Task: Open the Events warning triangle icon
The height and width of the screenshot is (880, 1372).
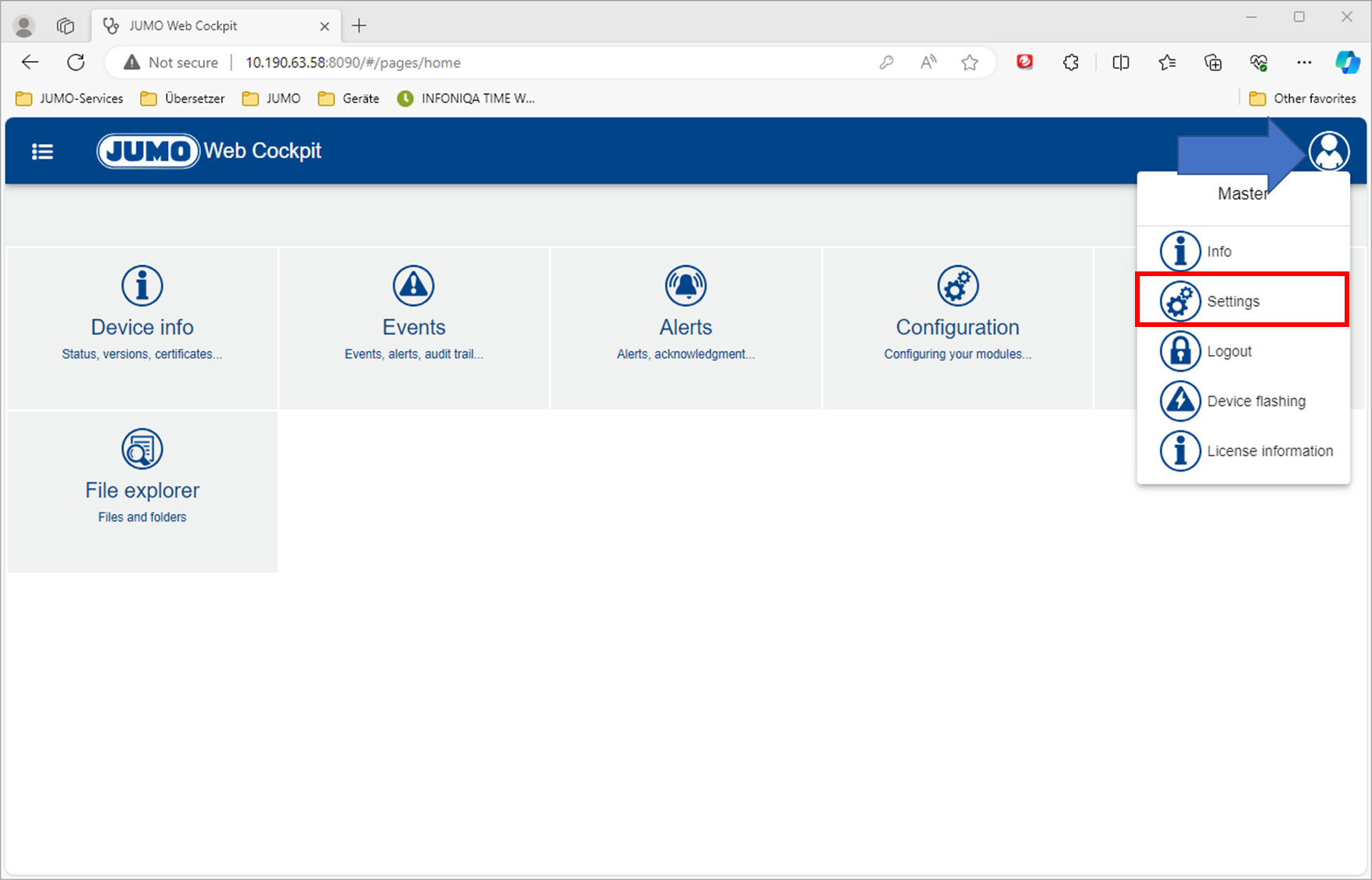Action: [414, 286]
